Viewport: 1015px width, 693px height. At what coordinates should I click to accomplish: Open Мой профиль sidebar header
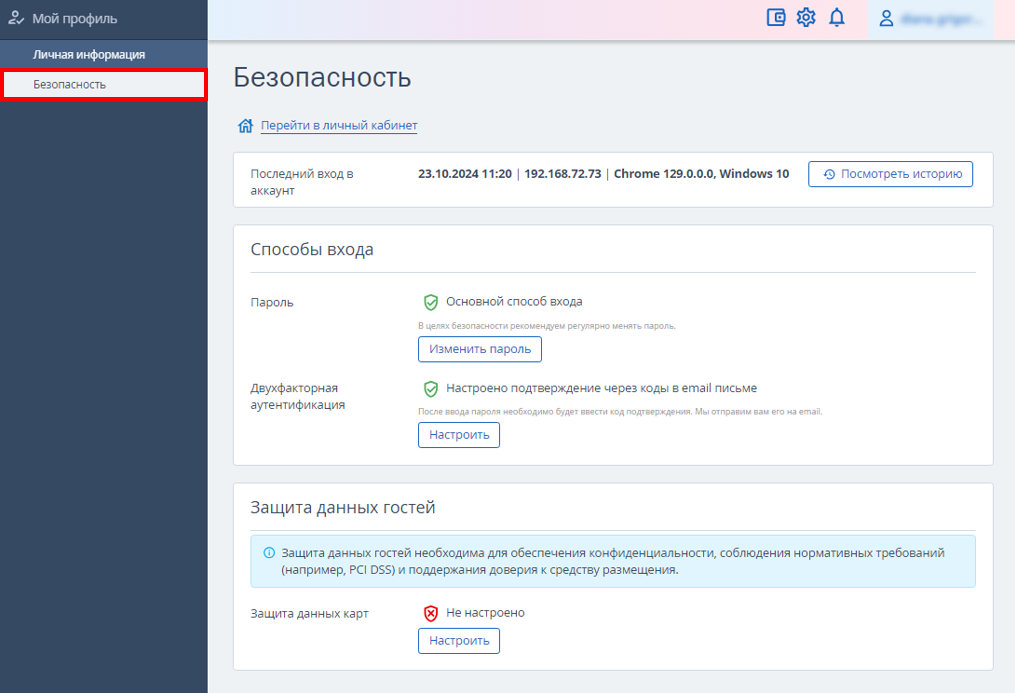(x=104, y=19)
